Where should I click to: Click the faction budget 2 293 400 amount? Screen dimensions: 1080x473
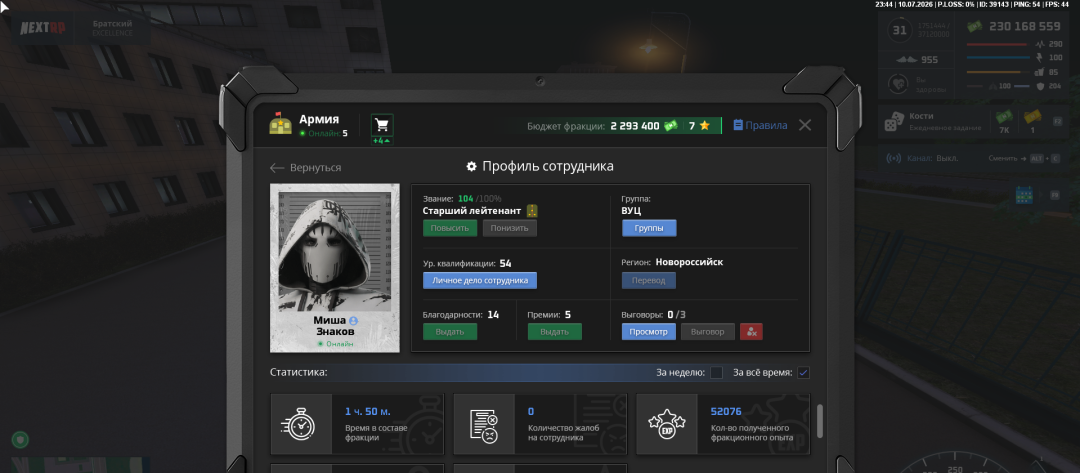(635, 126)
